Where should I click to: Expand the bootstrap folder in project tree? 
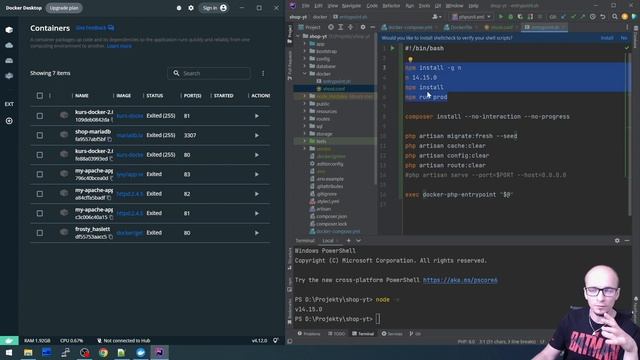304,51
